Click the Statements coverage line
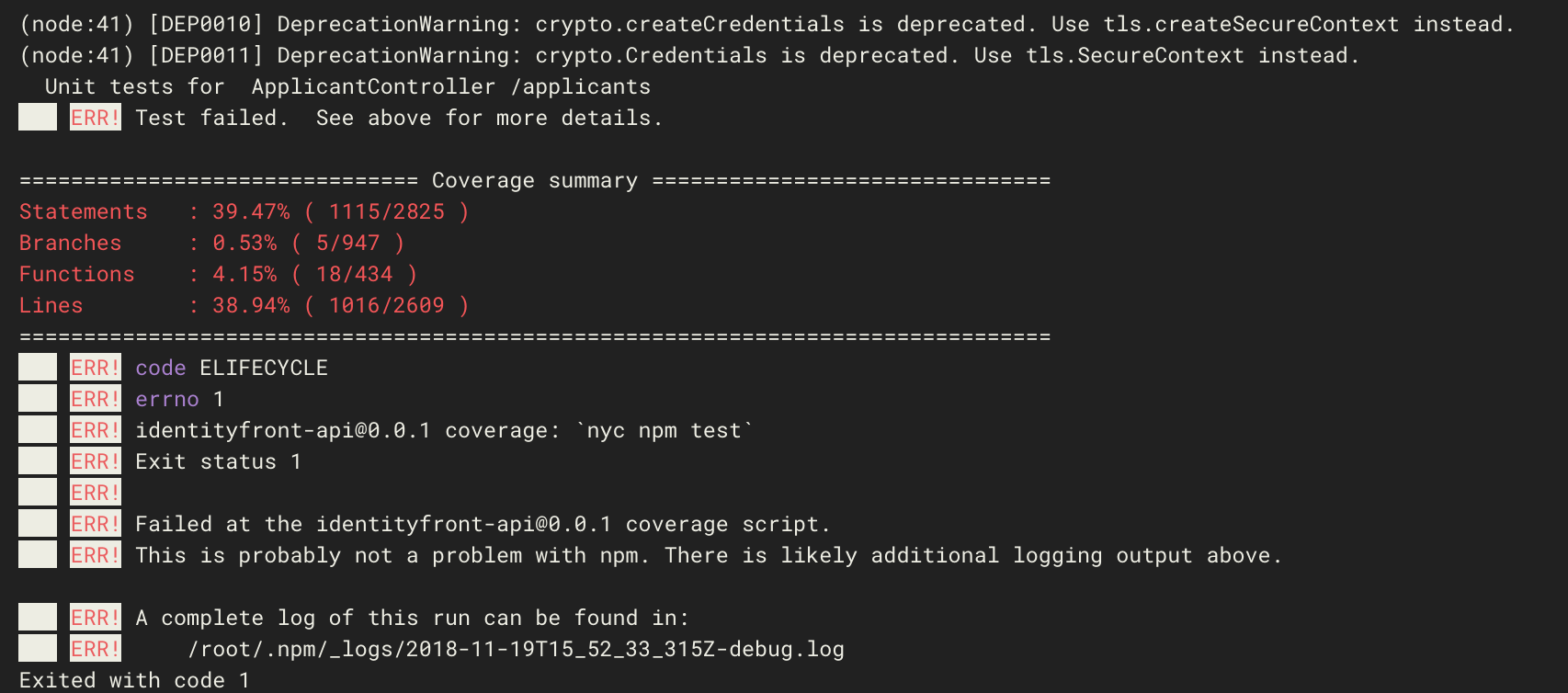The height and width of the screenshot is (693, 1568). click(x=244, y=212)
